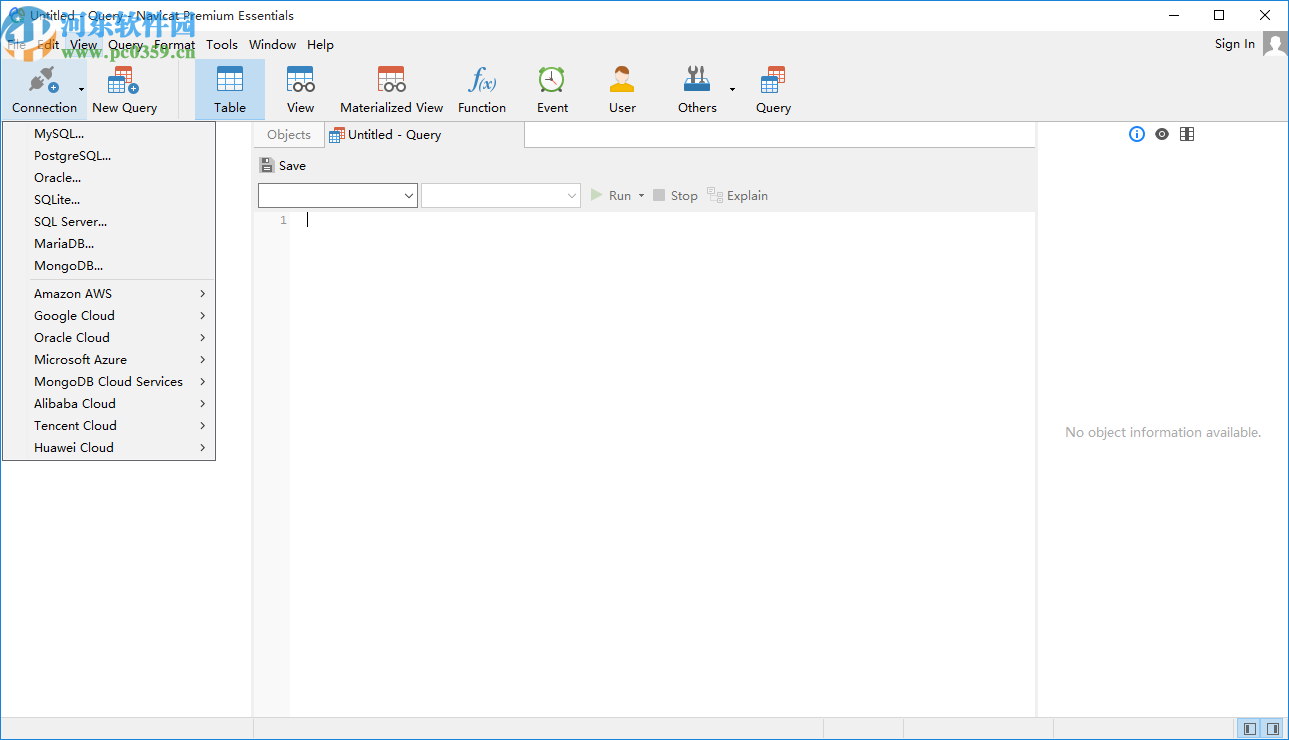Open the Query objects toolbar icon

pyautogui.click(x=773, y=80)
